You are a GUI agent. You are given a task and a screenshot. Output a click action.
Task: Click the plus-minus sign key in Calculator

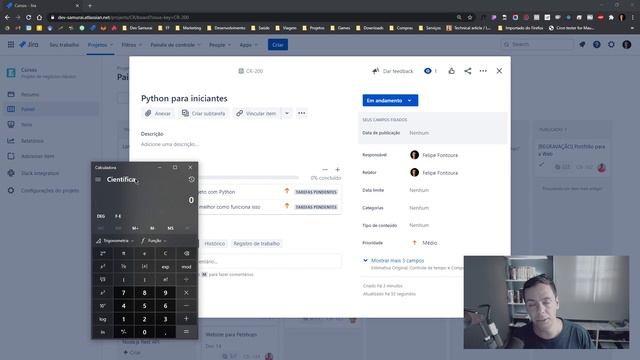coord(124,332)
